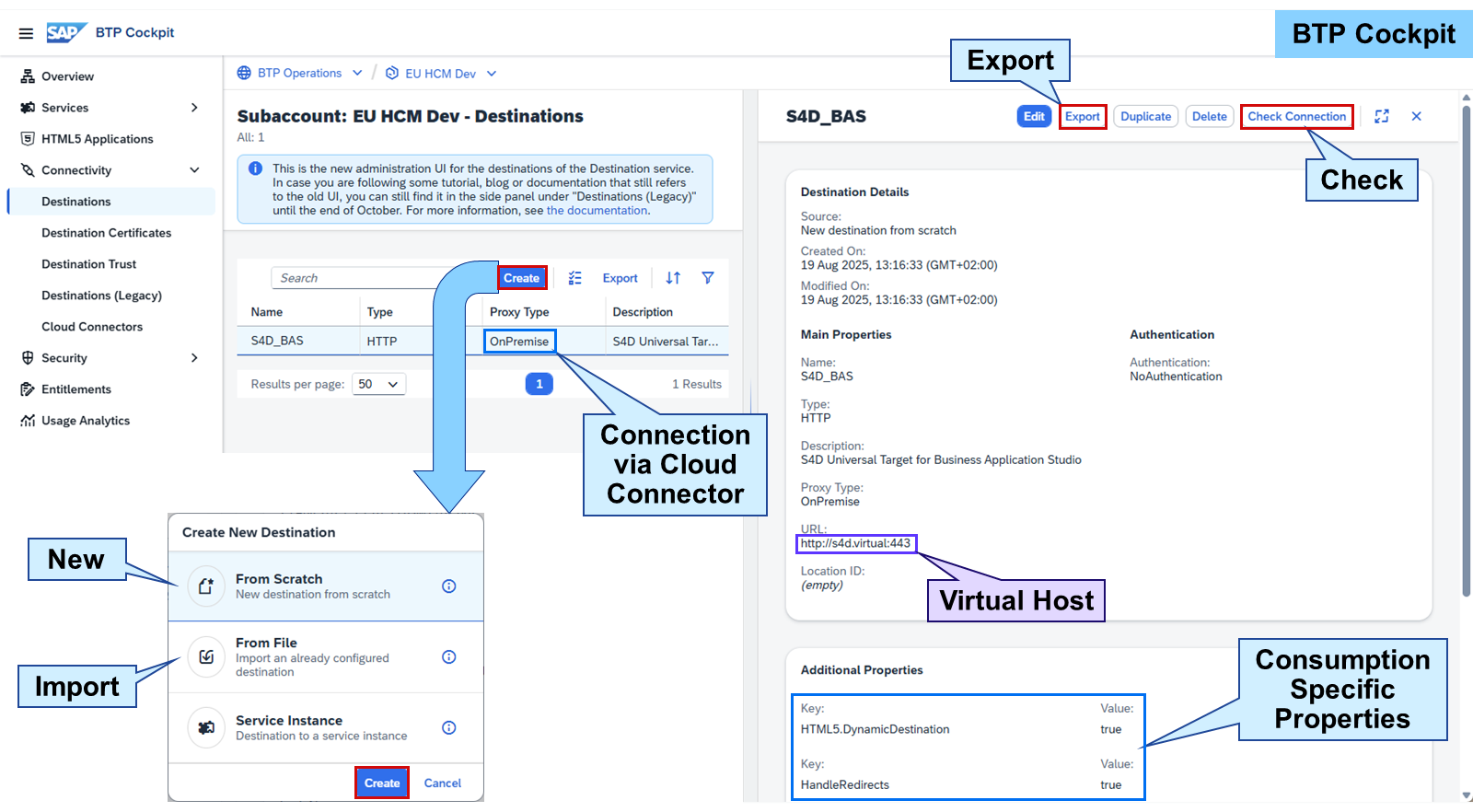Click the Proxy Type column header
This screenshot has height=812, width=1473.
(x=519, y=312)
